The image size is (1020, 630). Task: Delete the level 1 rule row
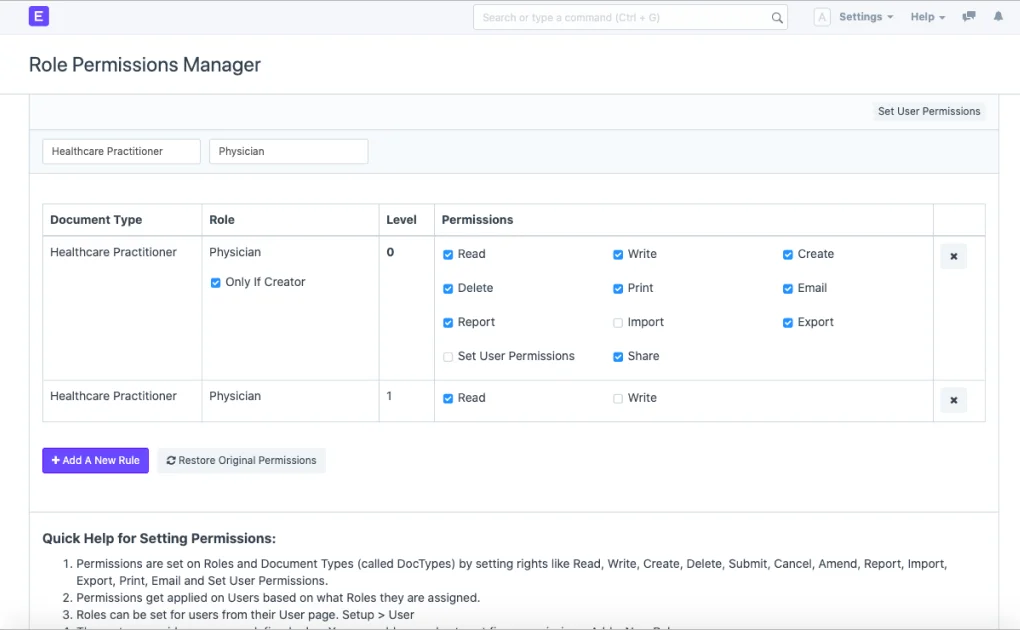click(x=952, y=399)
